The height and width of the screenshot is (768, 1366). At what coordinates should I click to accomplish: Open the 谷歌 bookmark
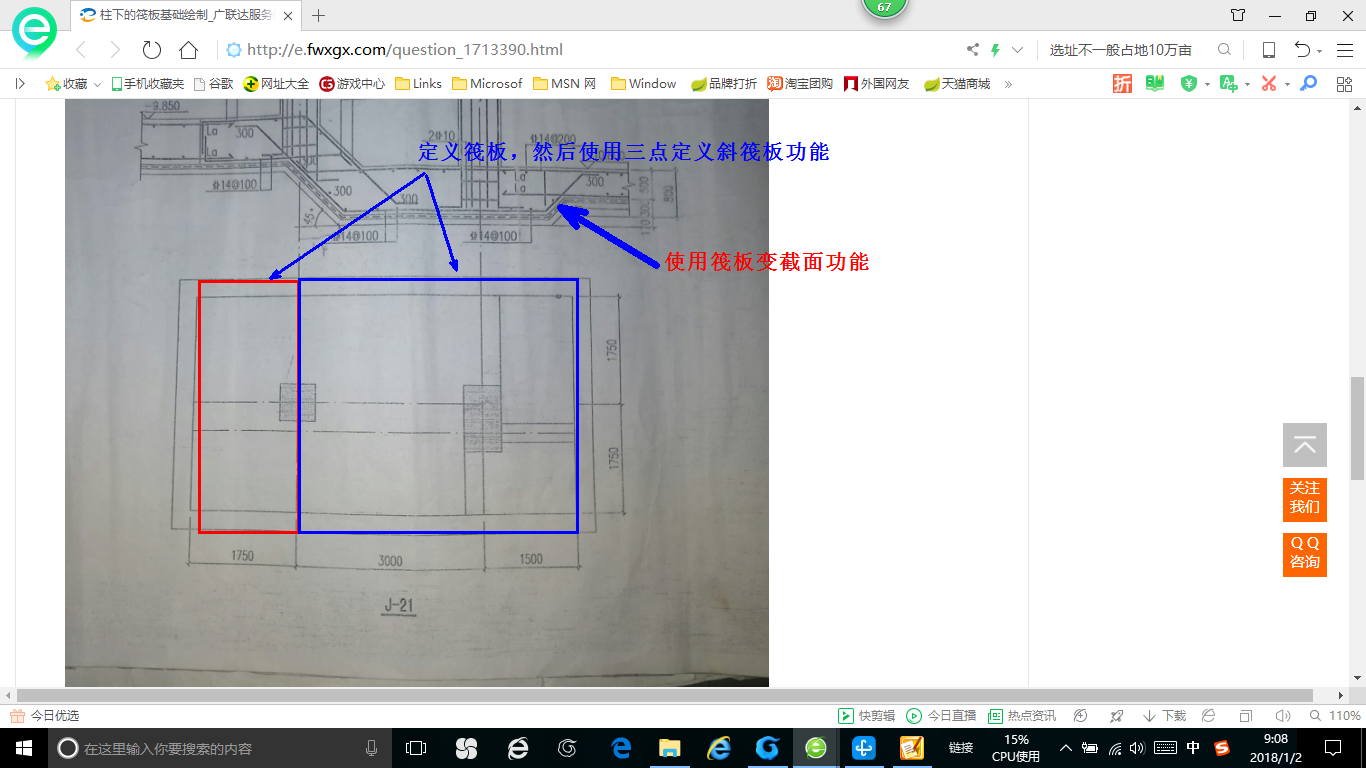(213, 84)
